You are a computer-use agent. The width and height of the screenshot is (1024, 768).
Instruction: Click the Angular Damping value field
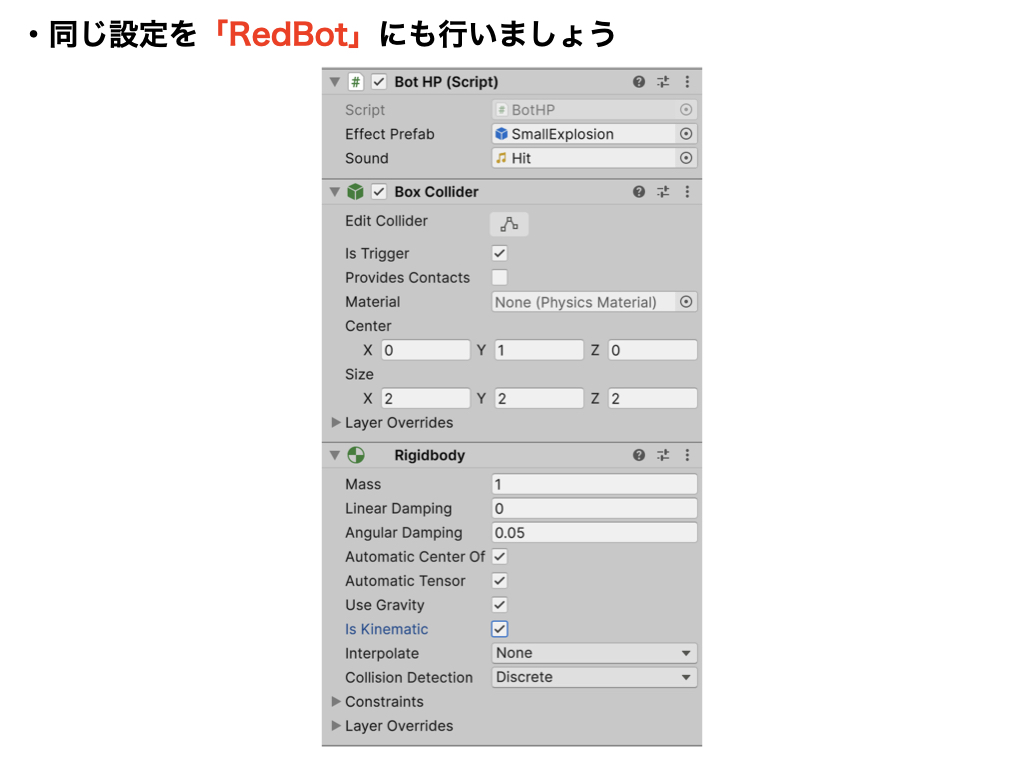pos(594,532)
